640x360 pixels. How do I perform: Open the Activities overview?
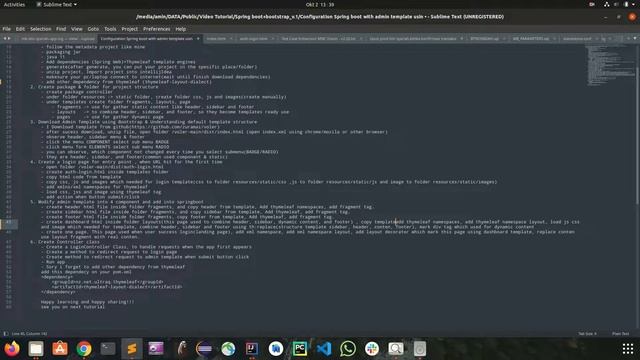tap(14, 4)
